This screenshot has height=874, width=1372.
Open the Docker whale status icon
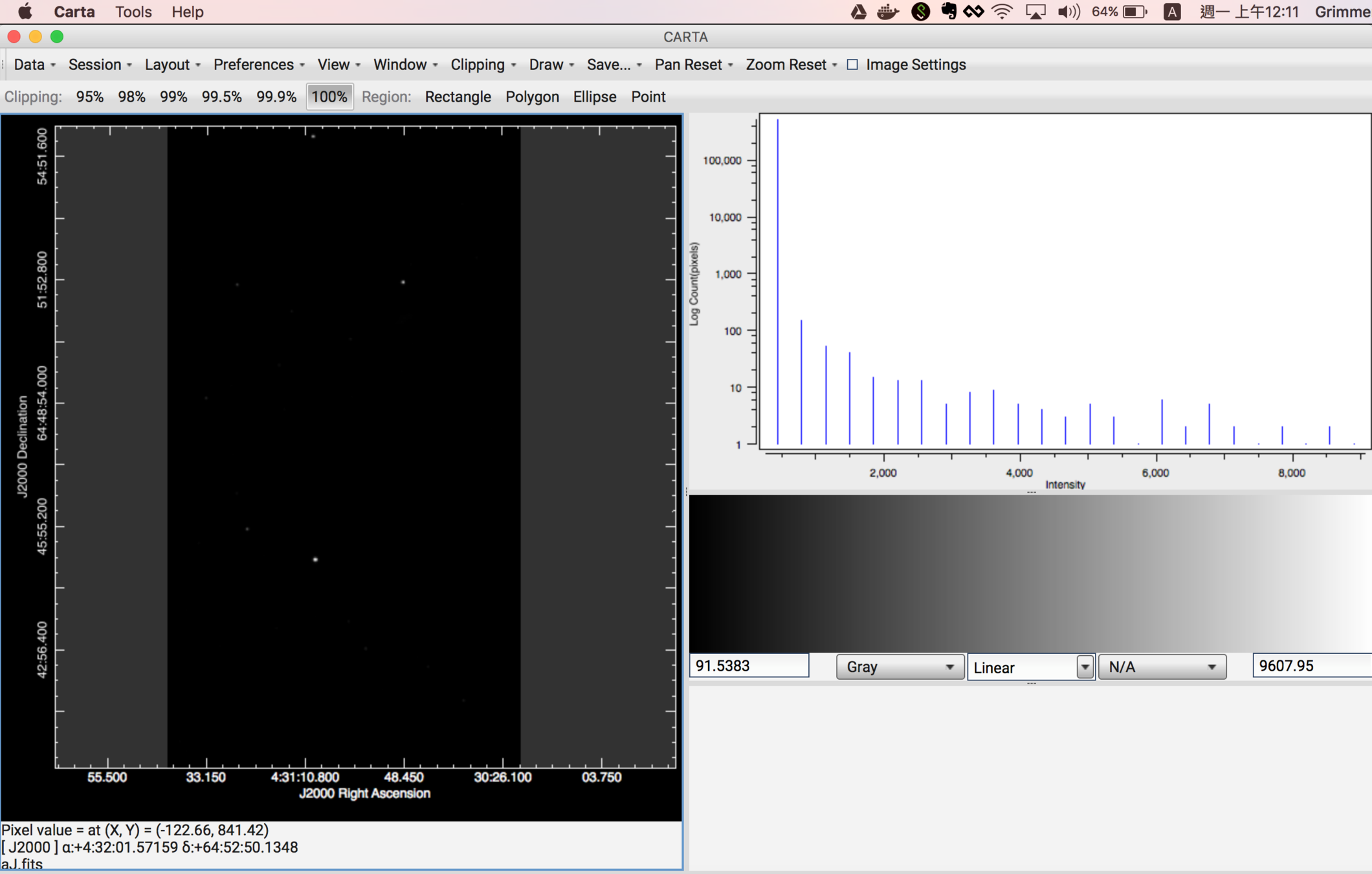pyautogui.click(x=888, y=12)
